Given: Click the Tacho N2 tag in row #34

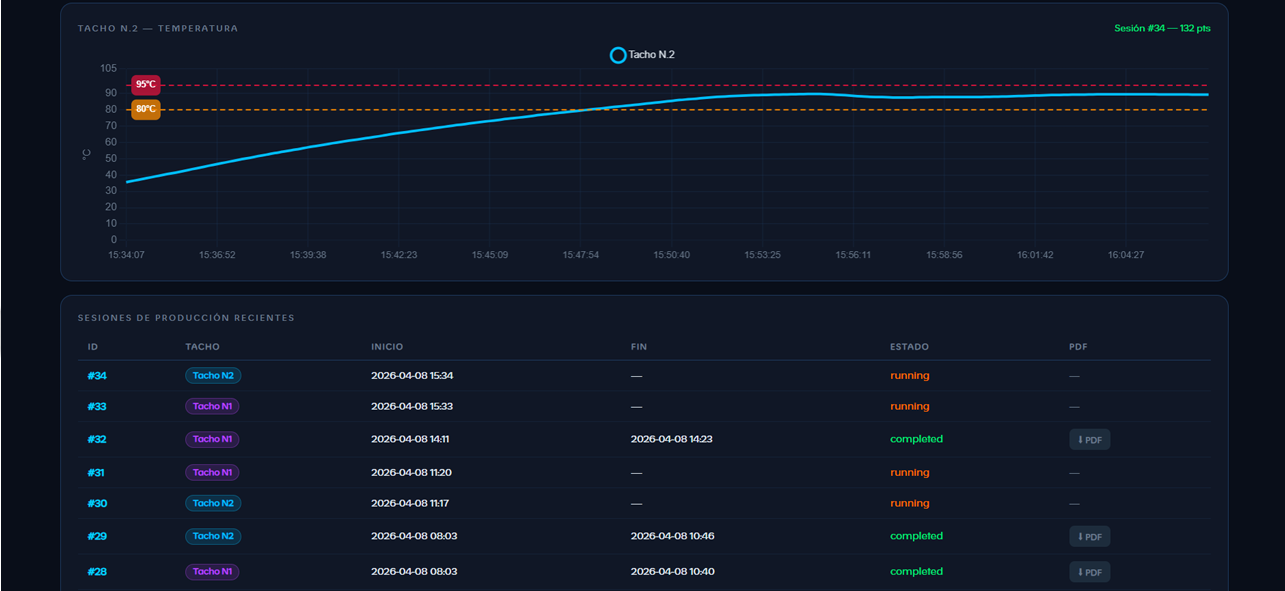Looking at the screenshot, I should point(213,376).
